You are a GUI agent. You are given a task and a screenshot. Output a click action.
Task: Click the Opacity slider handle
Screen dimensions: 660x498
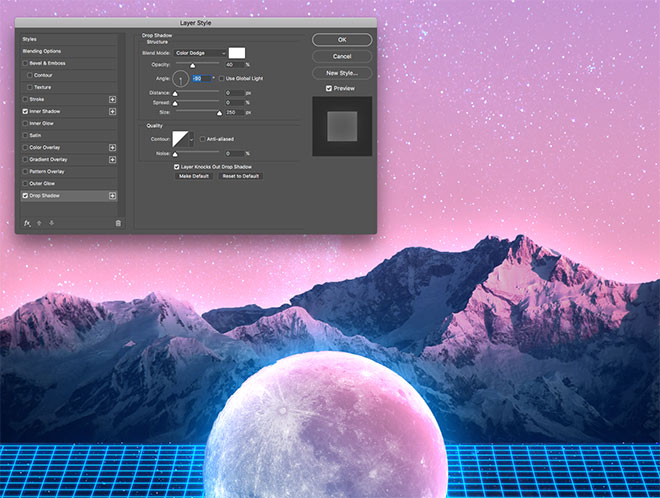192,66
